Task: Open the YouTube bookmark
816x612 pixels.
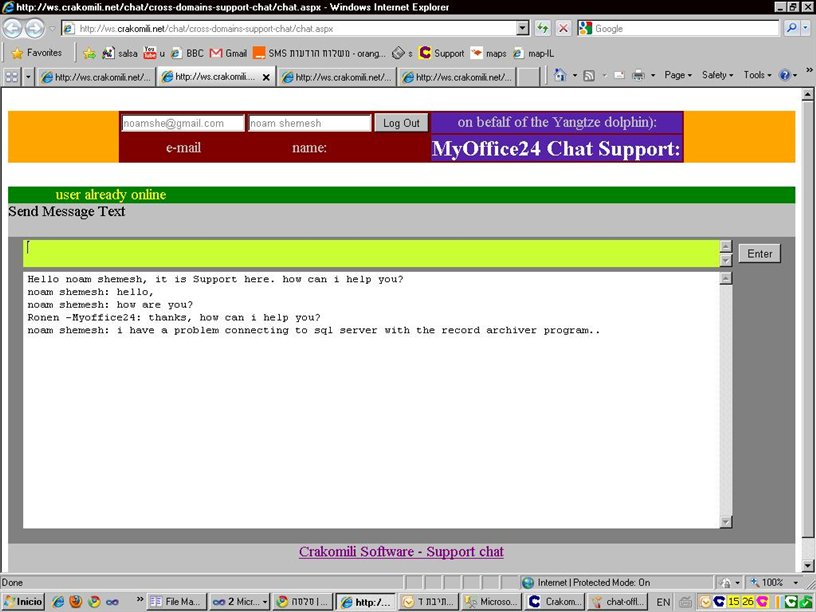Action: coord(154,53)
